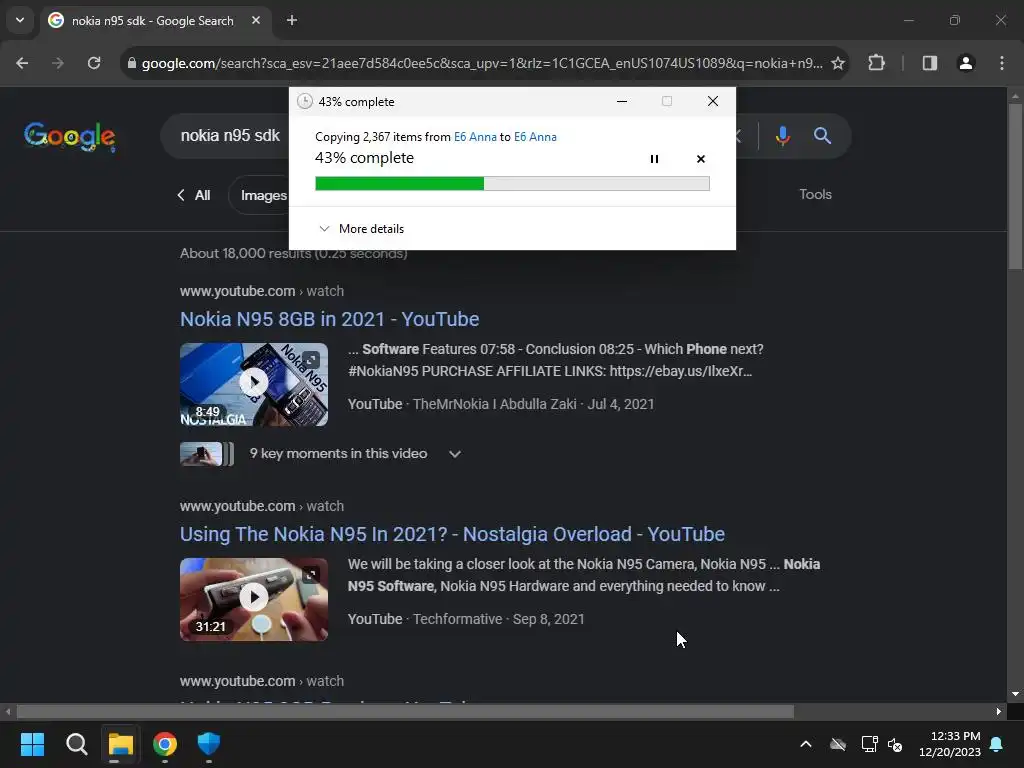Expand More details in copy dialog
This screenshot has height=768, width=1024.
tap(361, 229)
